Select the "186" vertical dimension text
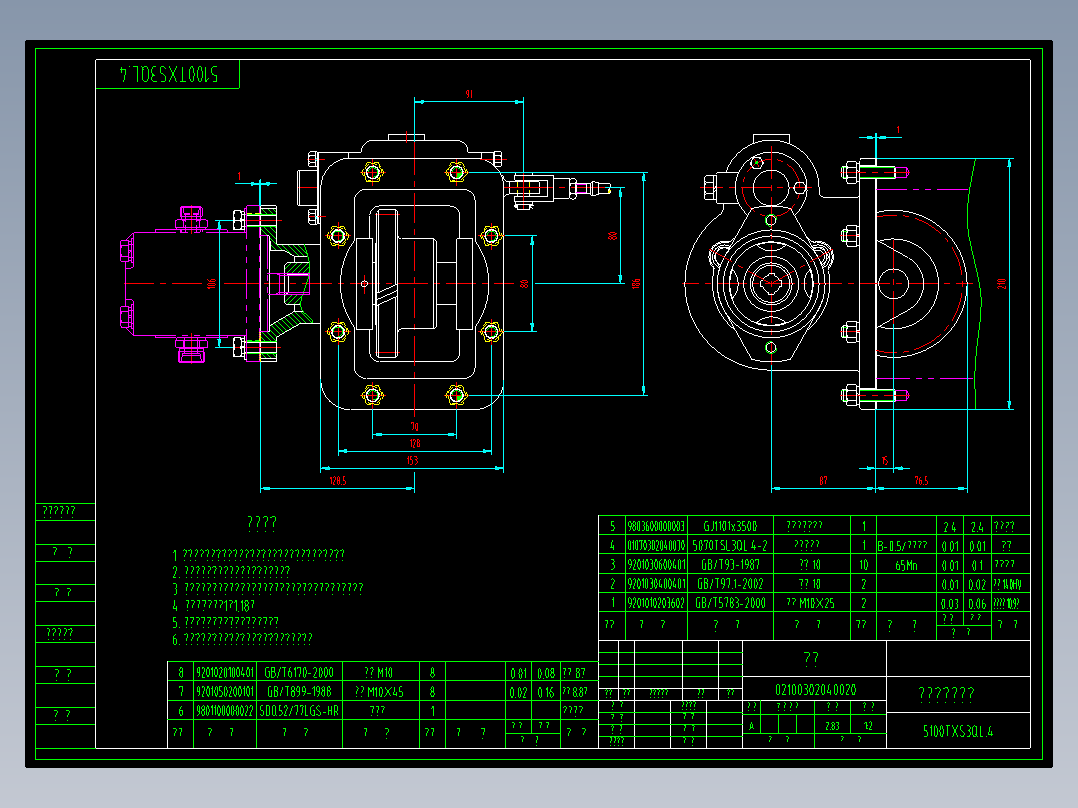Screen dimensions: 1078x808 [x=636, y=283]
